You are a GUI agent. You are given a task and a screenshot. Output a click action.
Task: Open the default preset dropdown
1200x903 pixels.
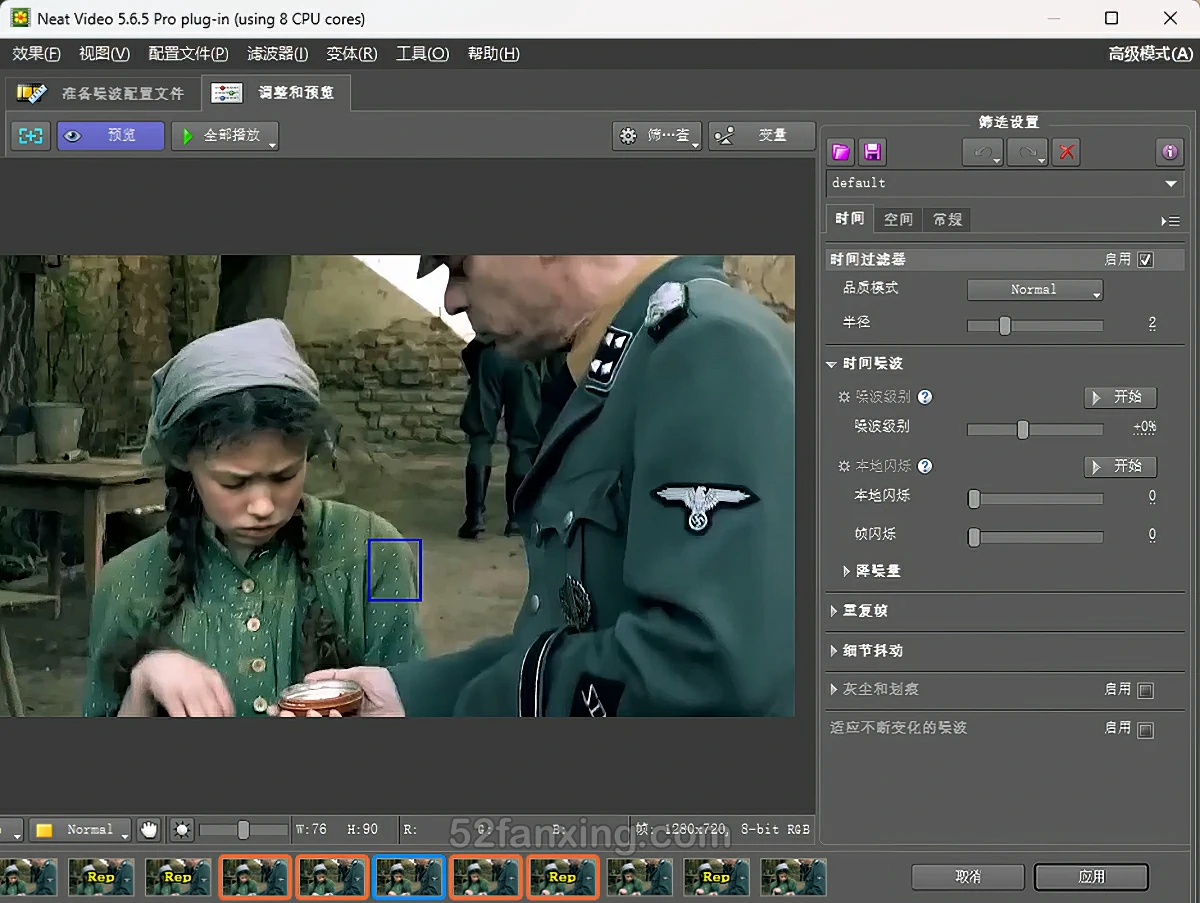pos(1005,183)
